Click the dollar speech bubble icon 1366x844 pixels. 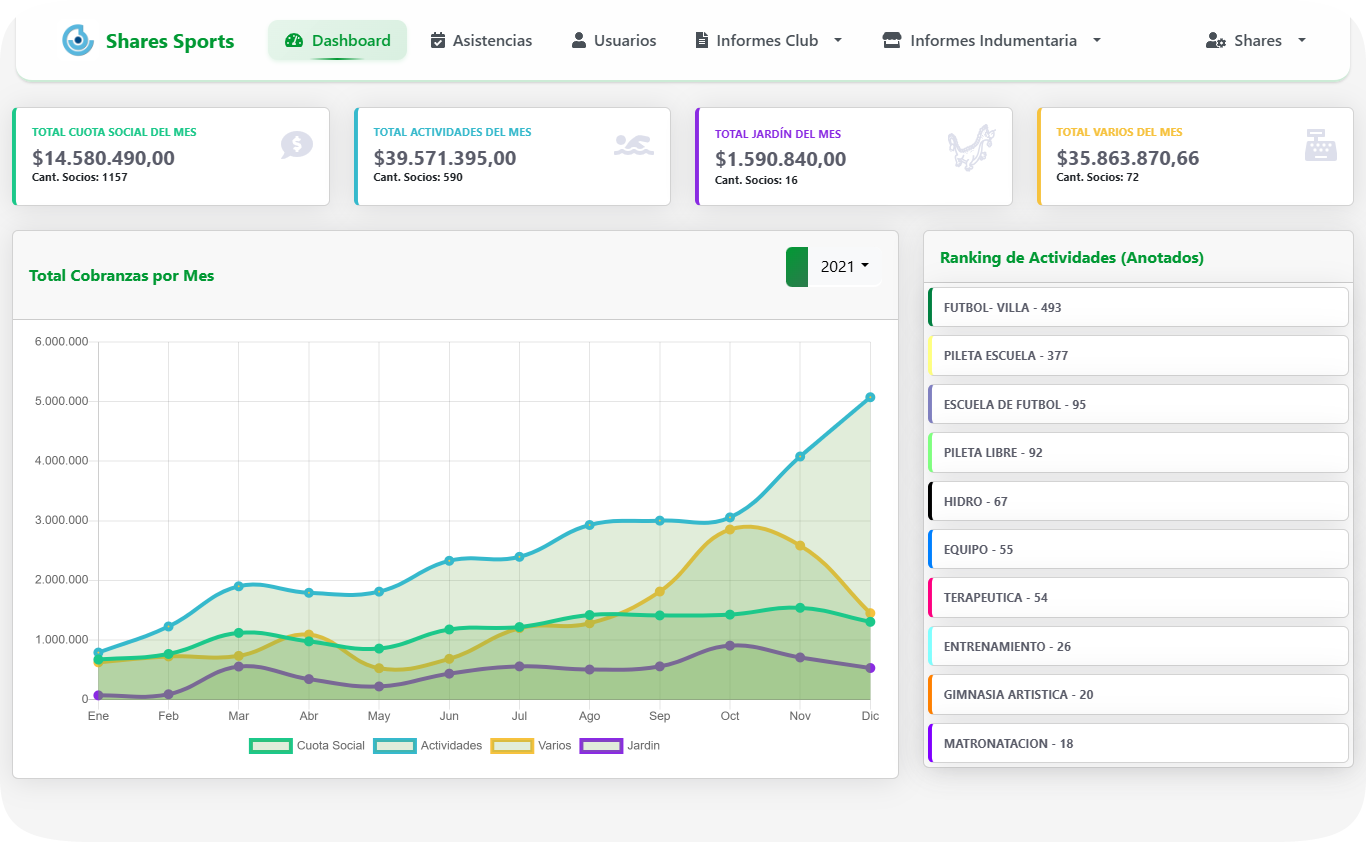click(297, 145)
